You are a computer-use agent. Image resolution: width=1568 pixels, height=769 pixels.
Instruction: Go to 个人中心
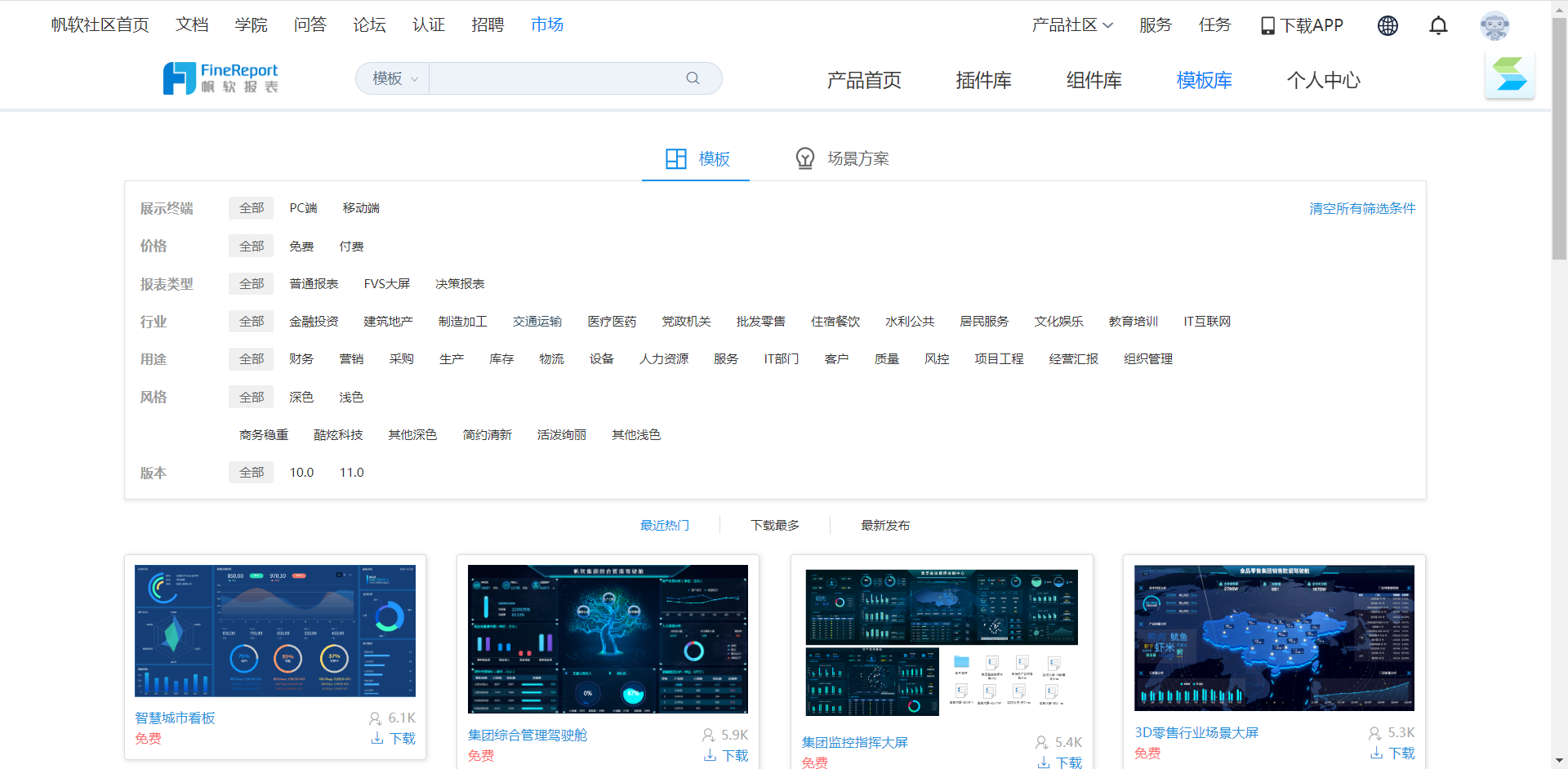tap(1323, 80)
